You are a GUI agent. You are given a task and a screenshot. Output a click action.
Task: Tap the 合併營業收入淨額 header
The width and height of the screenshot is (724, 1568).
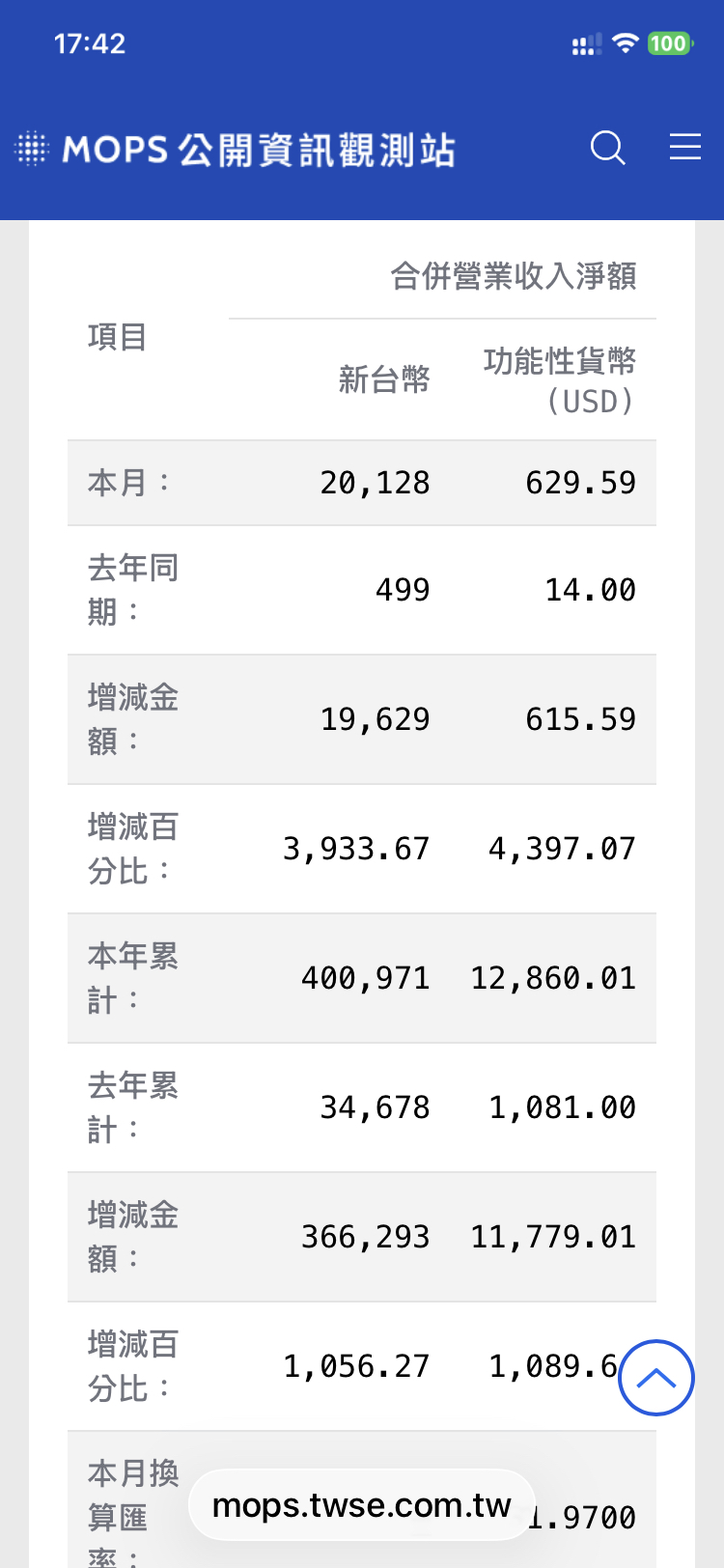[513, 276]
